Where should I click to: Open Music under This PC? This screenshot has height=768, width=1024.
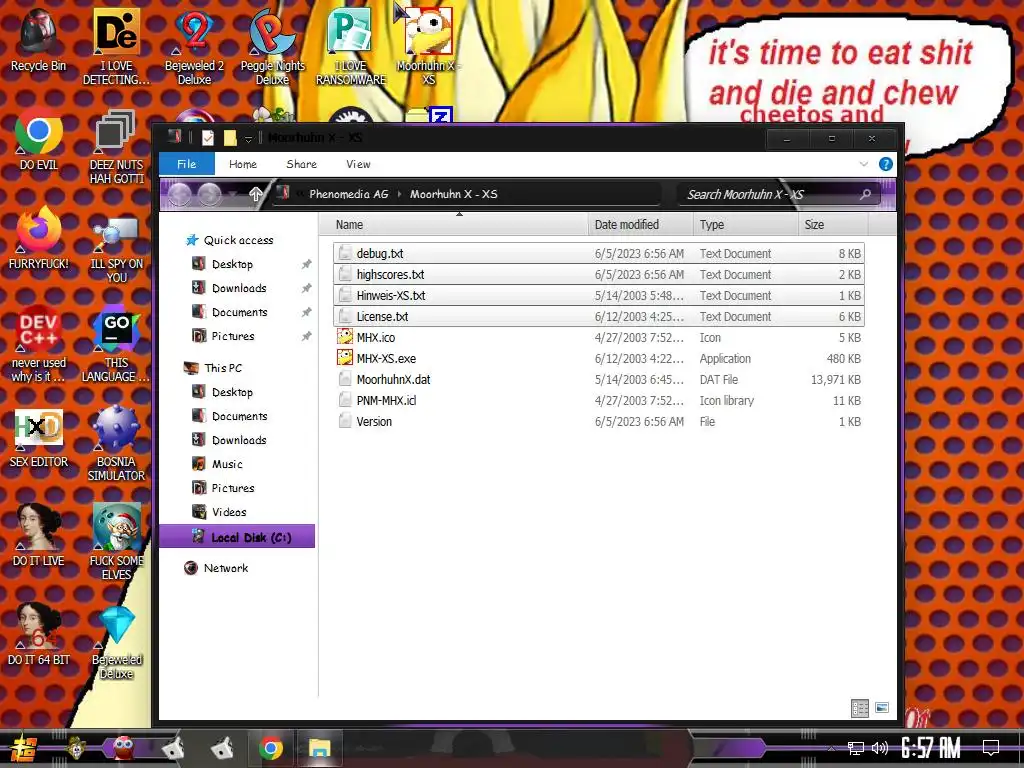(x=227, y=464)
